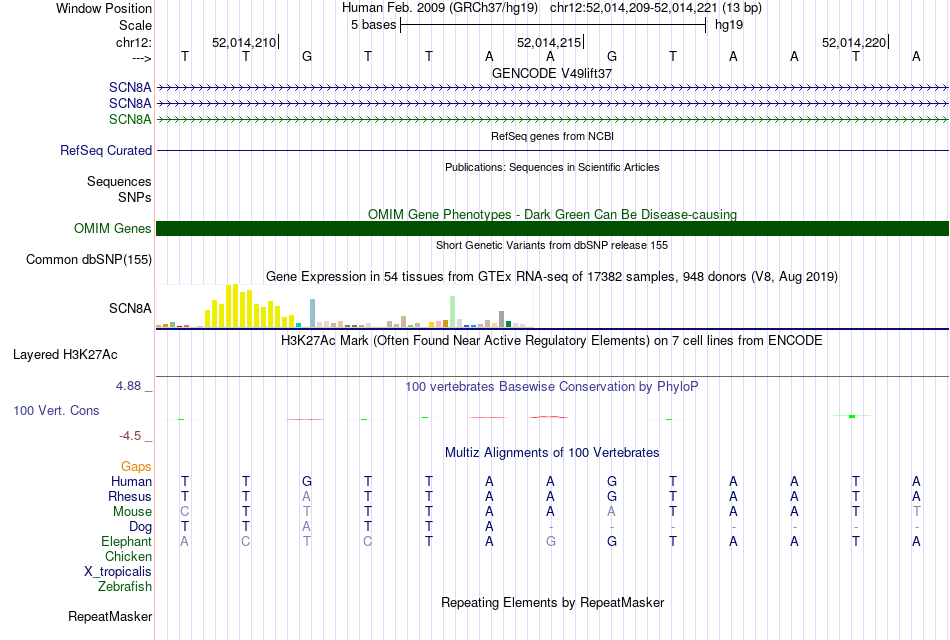
Task: Click the Dog alignment row label
Action: tap(140, 527)
